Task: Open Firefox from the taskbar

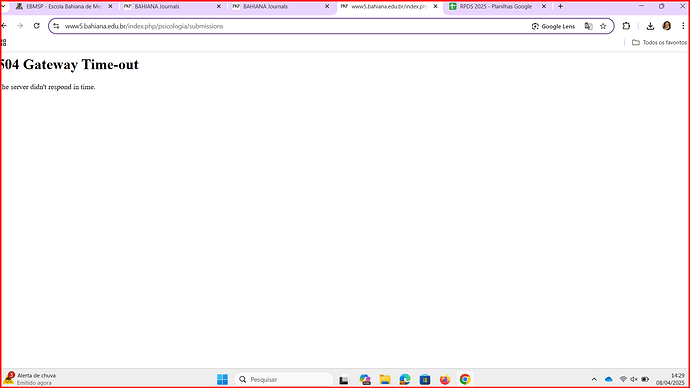Action: coord(445,380)
